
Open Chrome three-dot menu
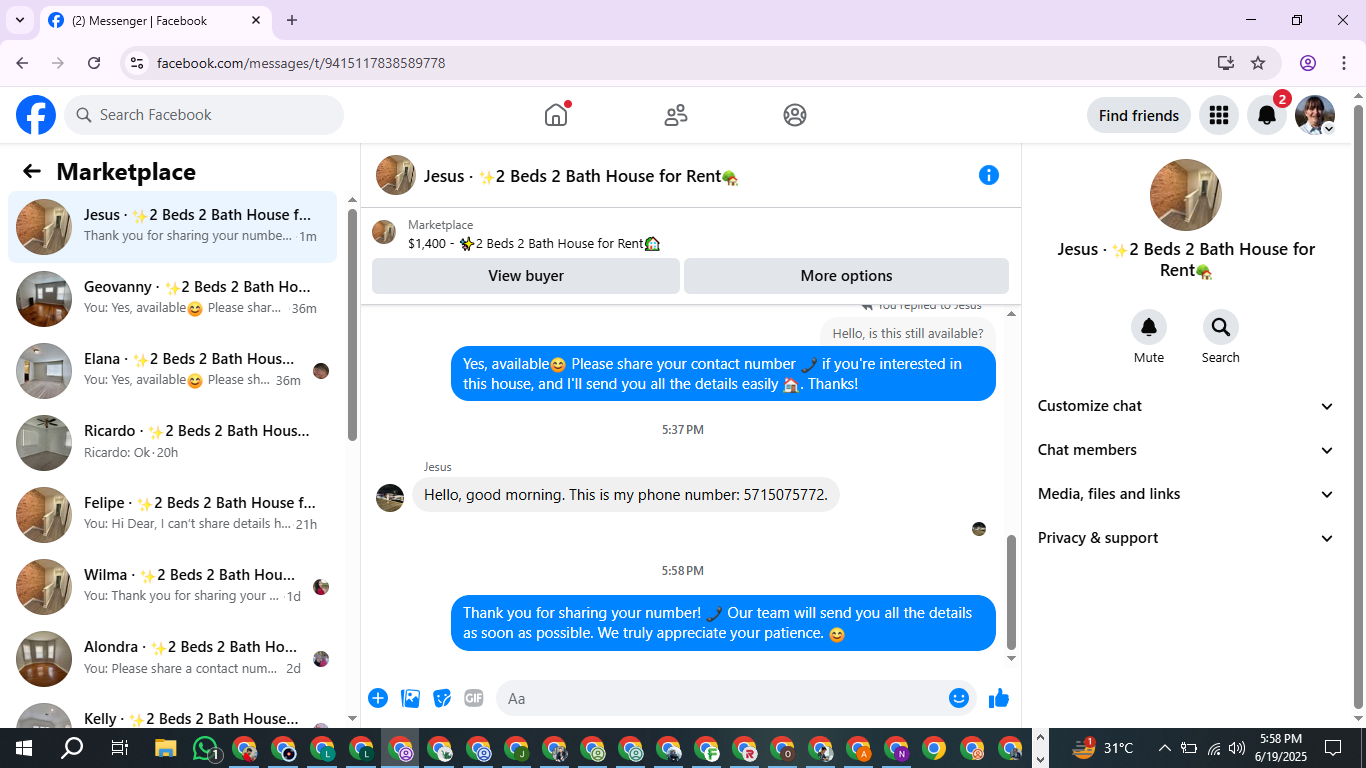[x=1343, y=63]
